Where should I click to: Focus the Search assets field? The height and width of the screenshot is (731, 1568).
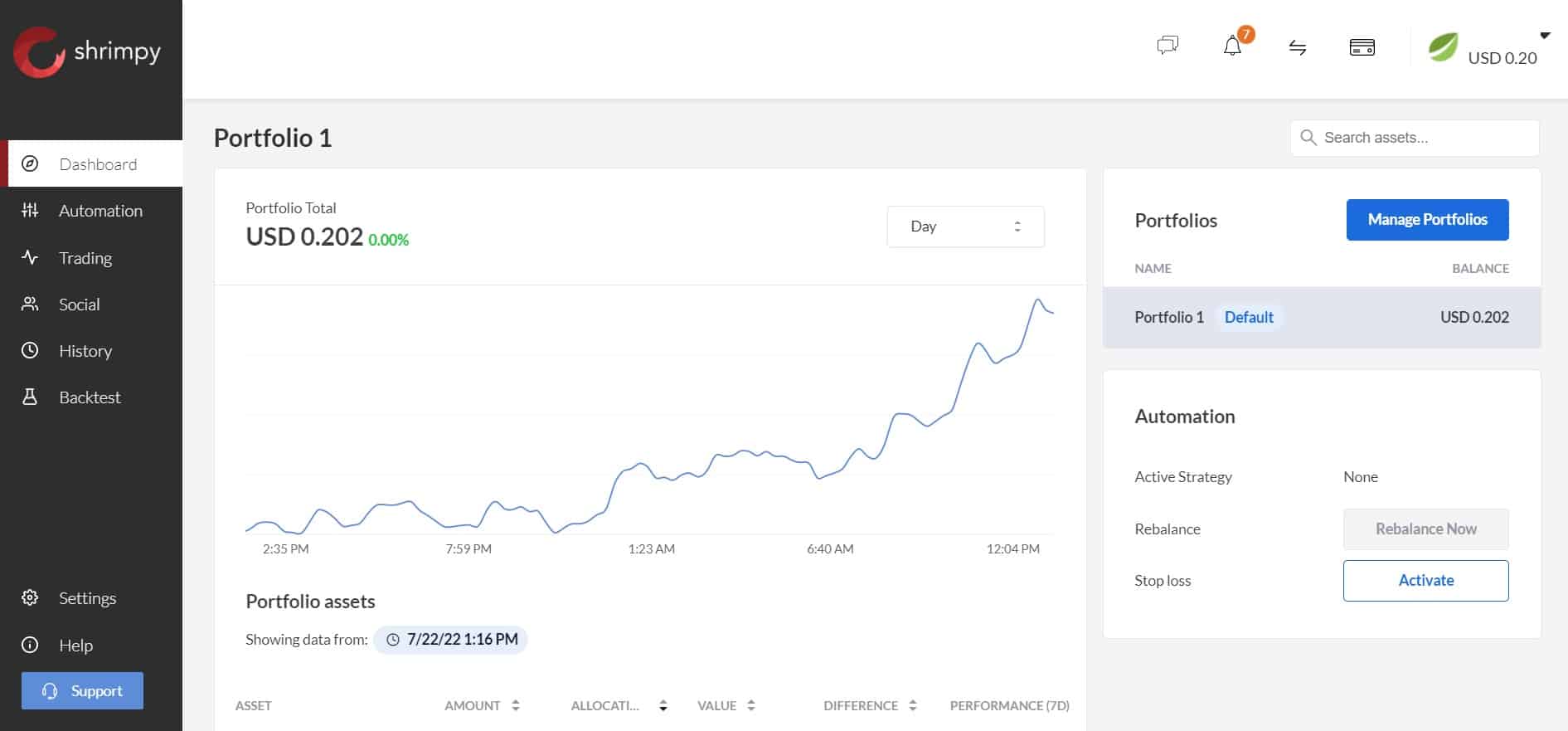pyautogui.click(x=1415, y=138)
